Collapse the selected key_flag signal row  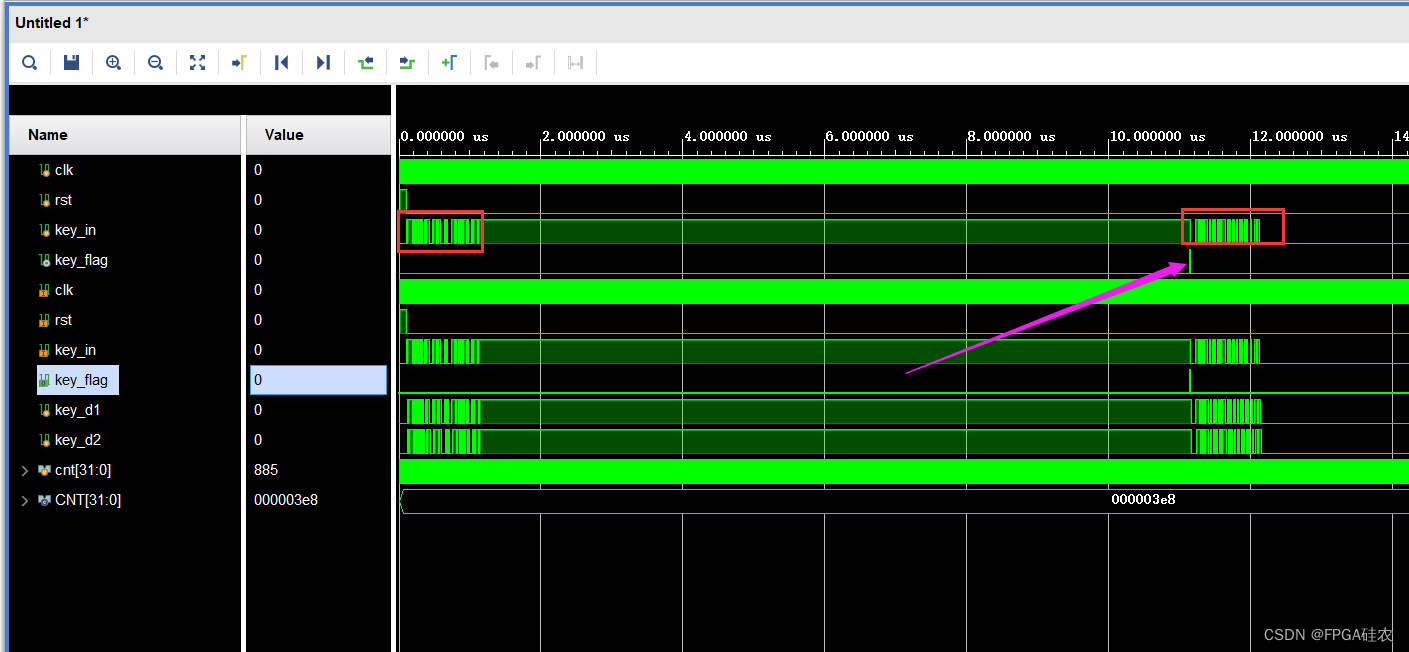[77, 380]
